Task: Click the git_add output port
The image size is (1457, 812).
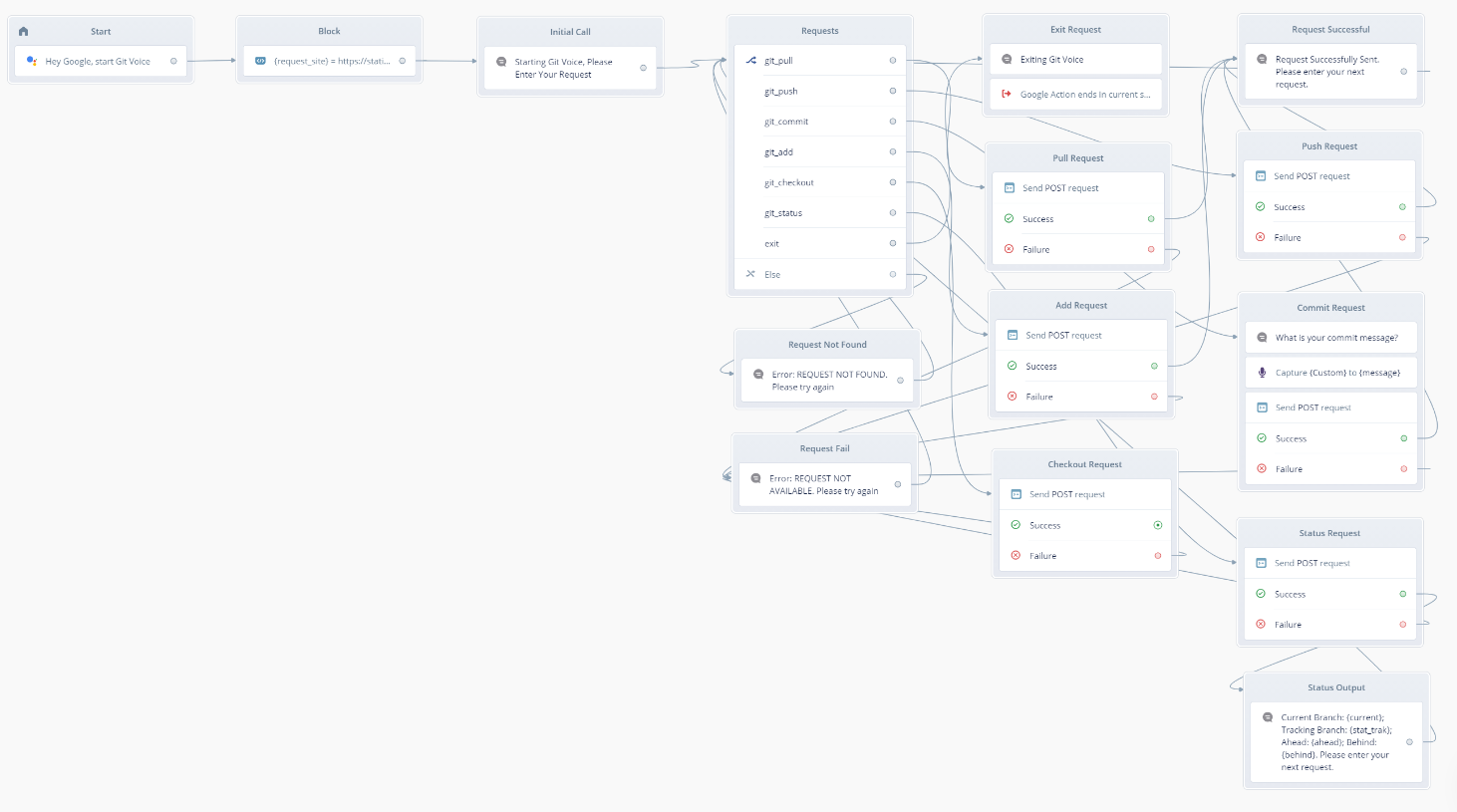Action: pos(893,151)
